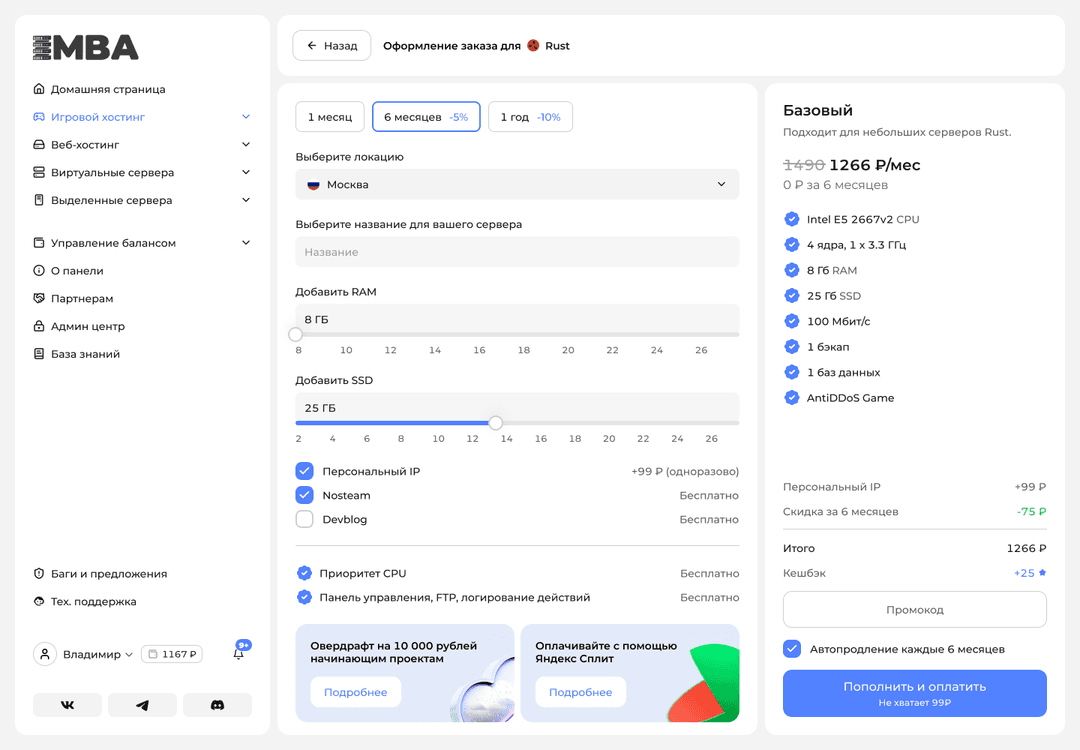Click the user avatar icon for Владимир
This screenshot has width=1080, height=750.
(45, 654)
